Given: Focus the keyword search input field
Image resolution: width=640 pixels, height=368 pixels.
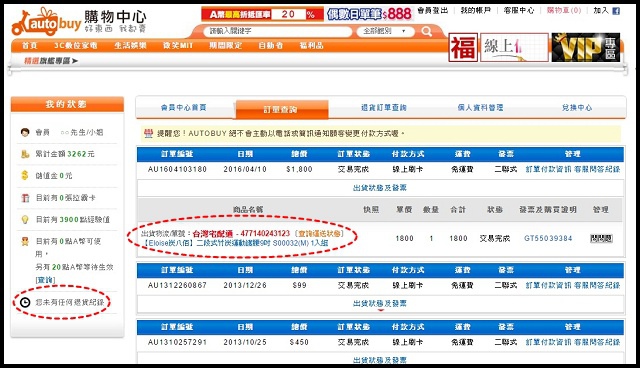Looking at the screenshot, I should [x=278, y=31].
